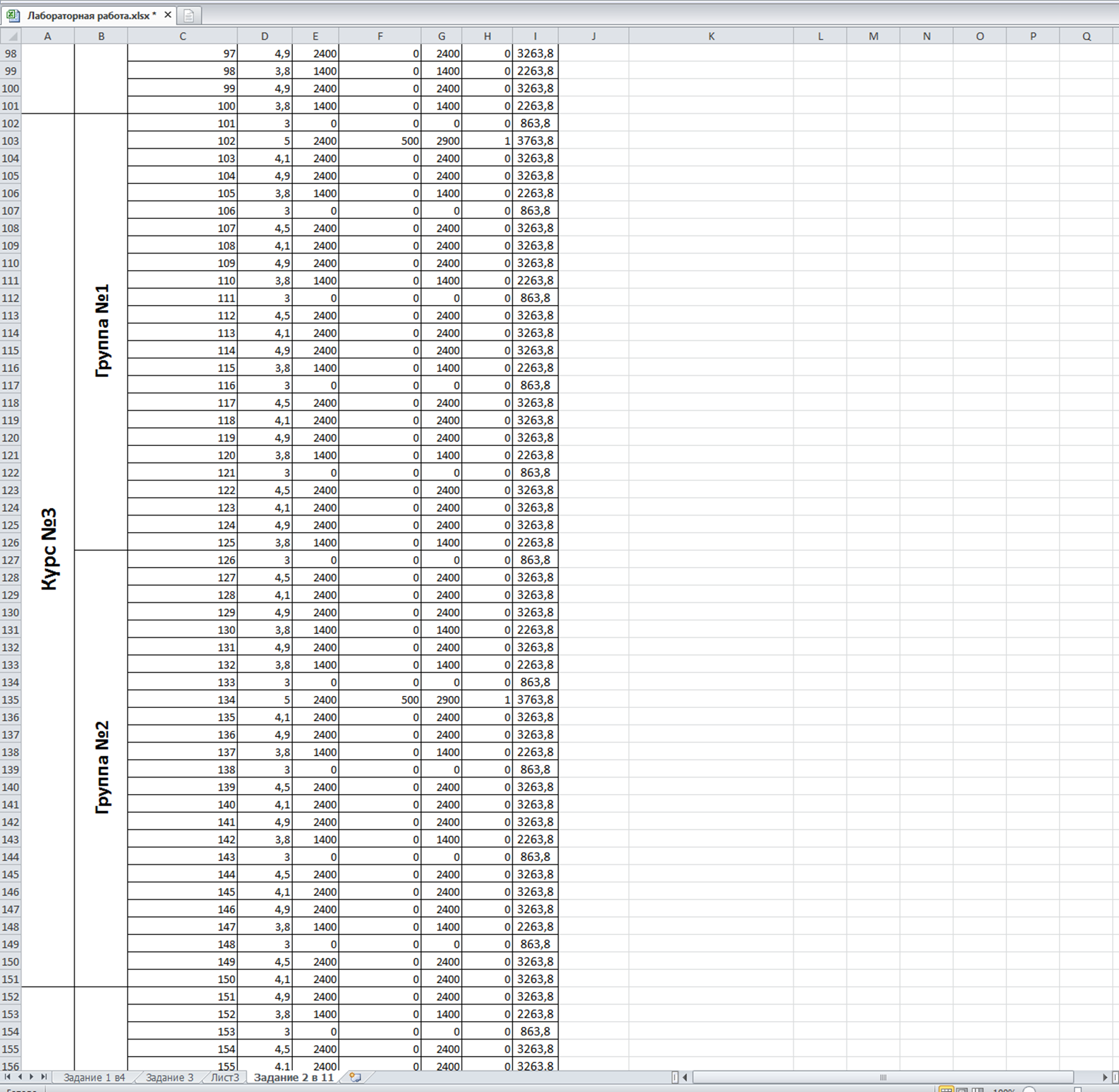Select student number 150 in row 151
This screenshot has width=1119, height=1092.
(x=183, y=979)
